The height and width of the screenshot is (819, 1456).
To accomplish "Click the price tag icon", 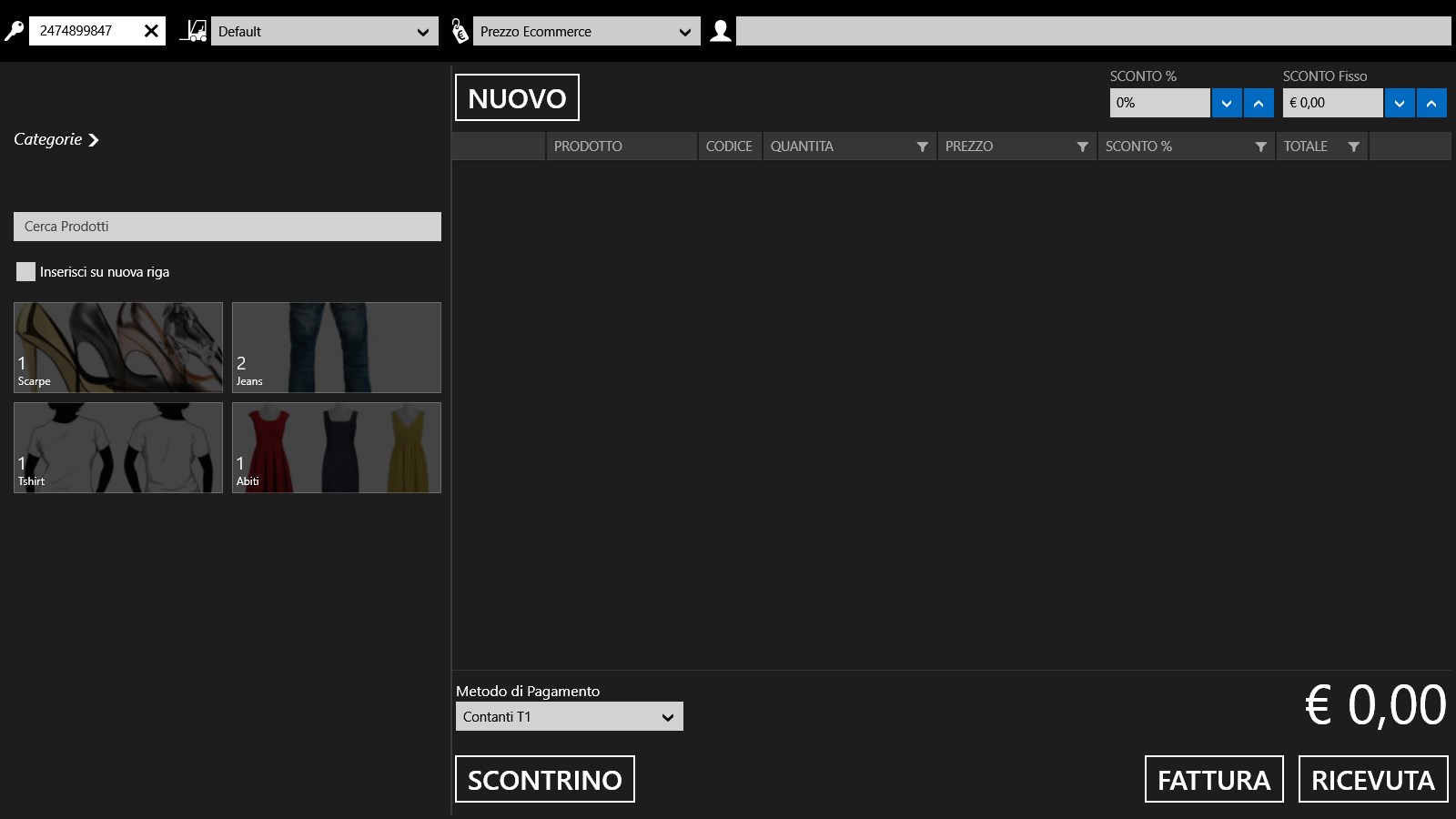I will point(460,31).
